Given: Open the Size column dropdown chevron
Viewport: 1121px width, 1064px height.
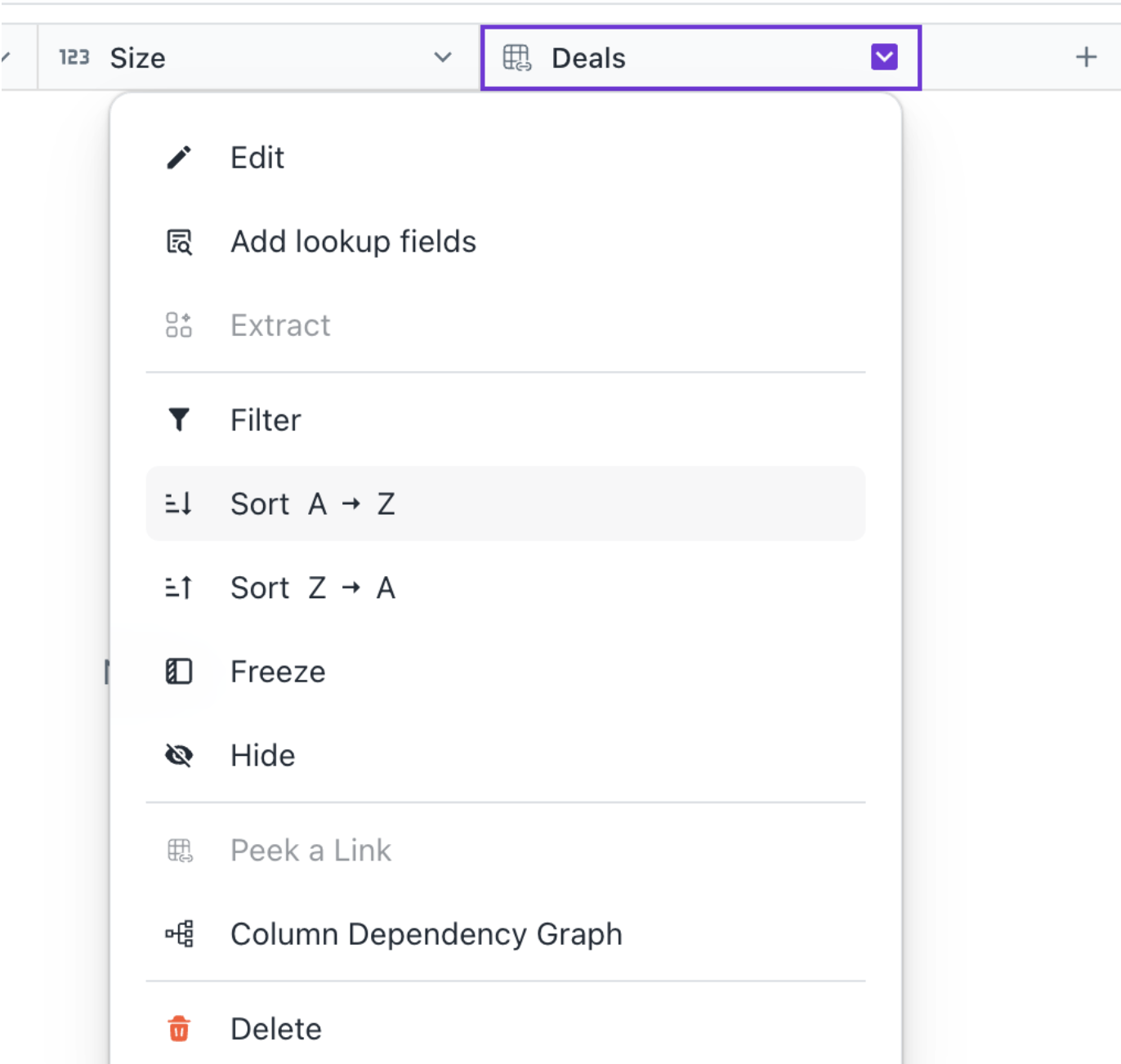Looking at the screenshot, I should click(x=443, y=57).
